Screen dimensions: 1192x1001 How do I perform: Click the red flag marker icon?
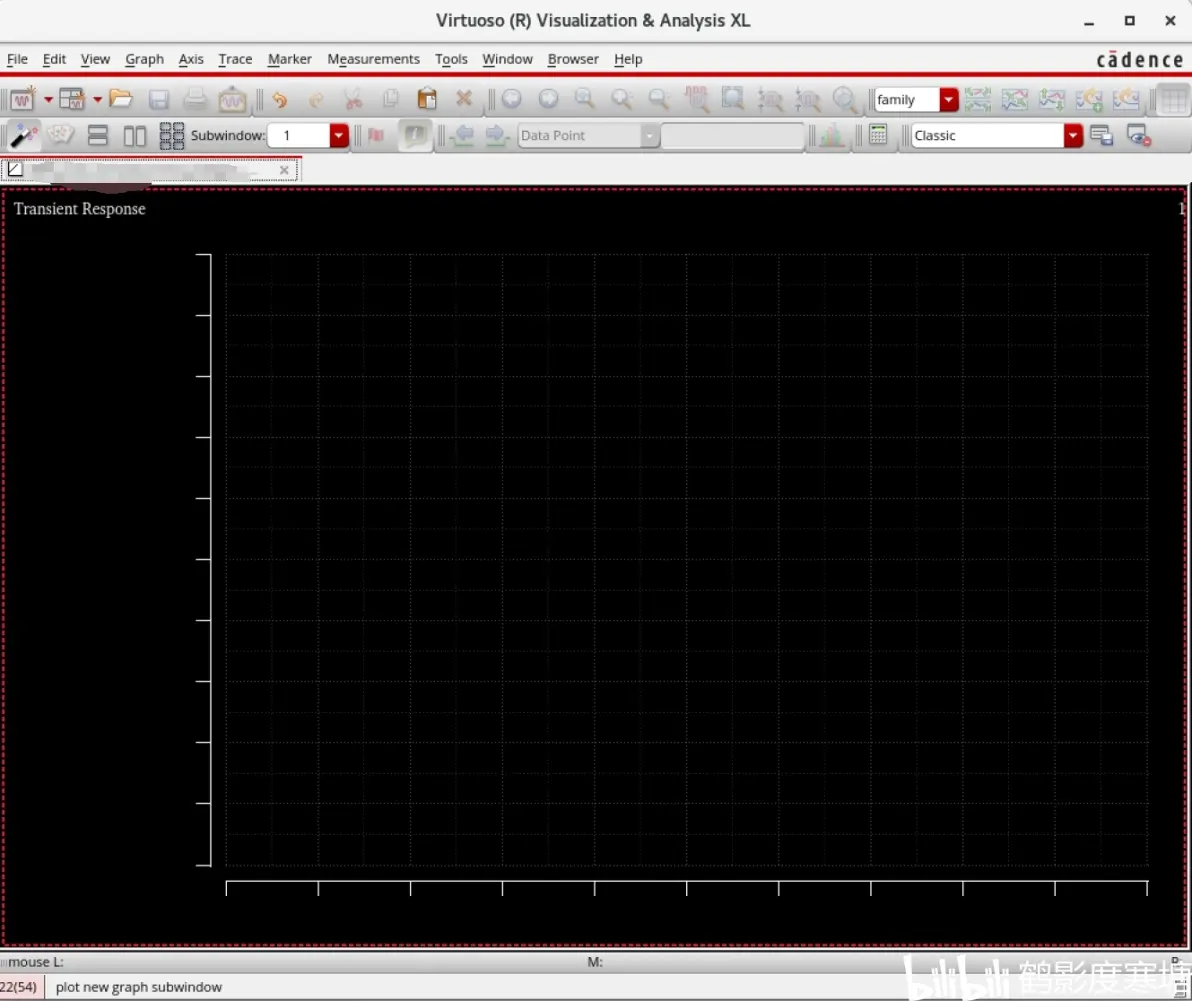pyautogui.click(x=376, y=135)
